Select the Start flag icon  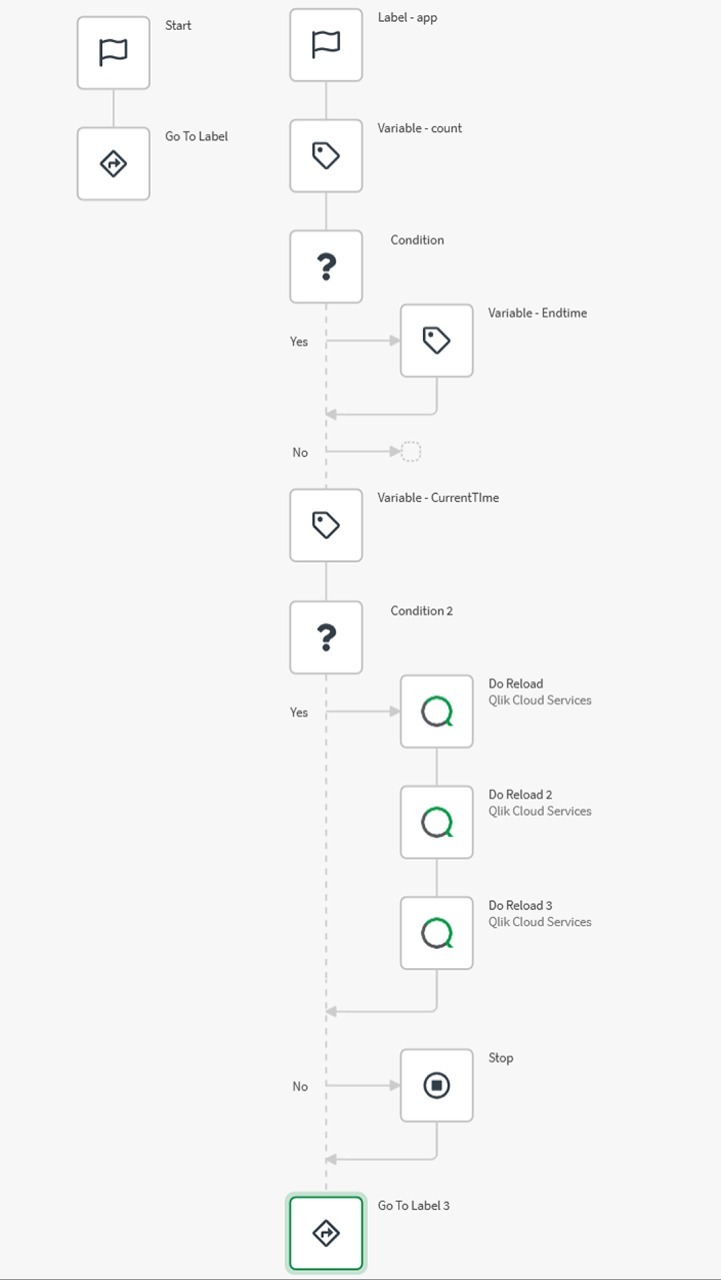pos(113,51)
